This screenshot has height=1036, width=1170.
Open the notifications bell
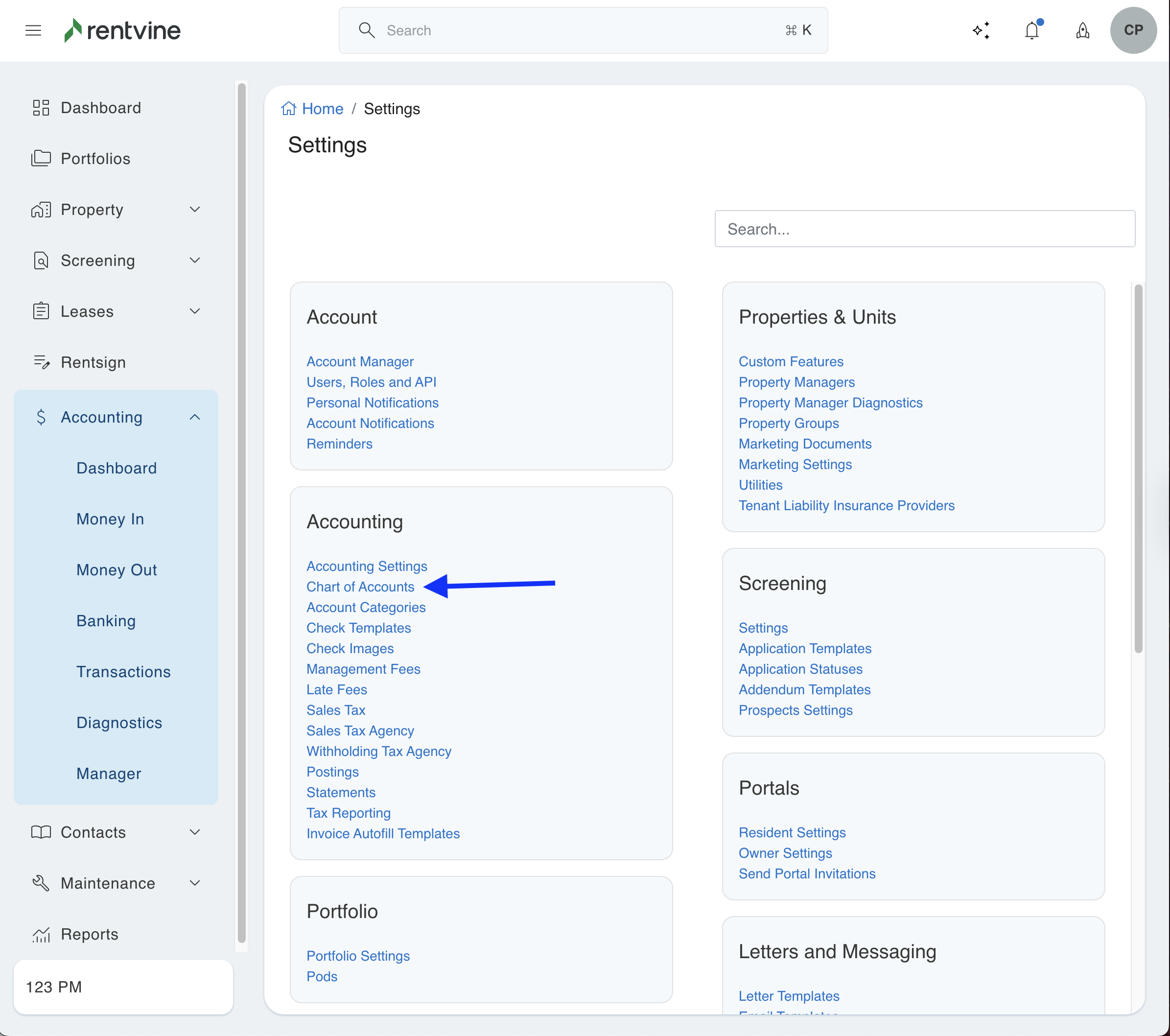(1031, 30)
